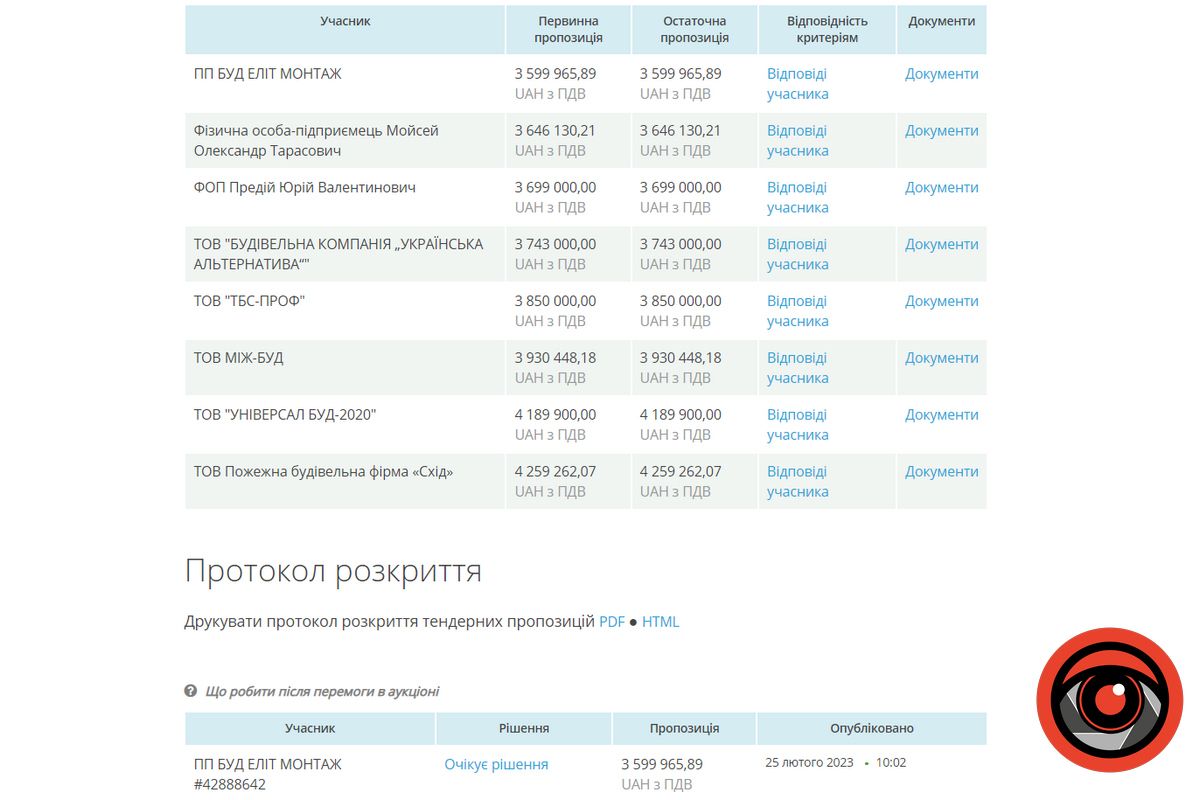Click the 'Протокол розкриття' section heading
This screenshot has height=800, width=1200.
[x=333, y=571]
